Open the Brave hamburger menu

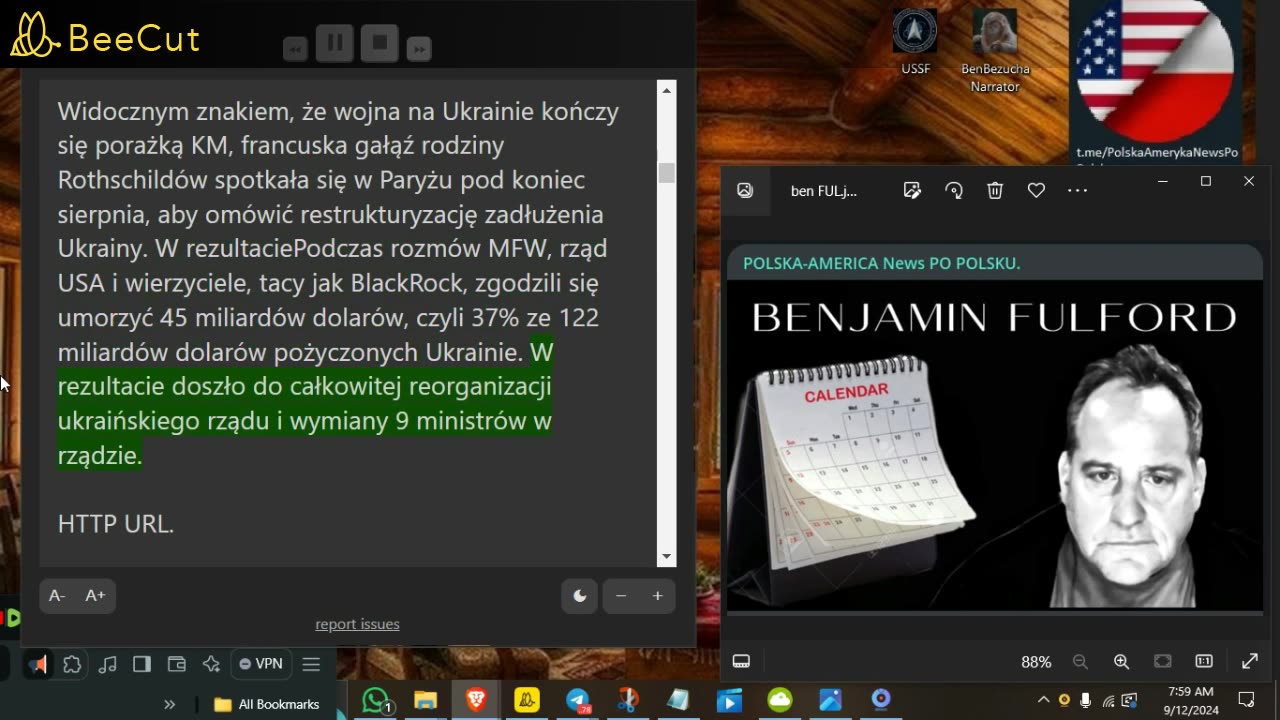coord(311,664)
